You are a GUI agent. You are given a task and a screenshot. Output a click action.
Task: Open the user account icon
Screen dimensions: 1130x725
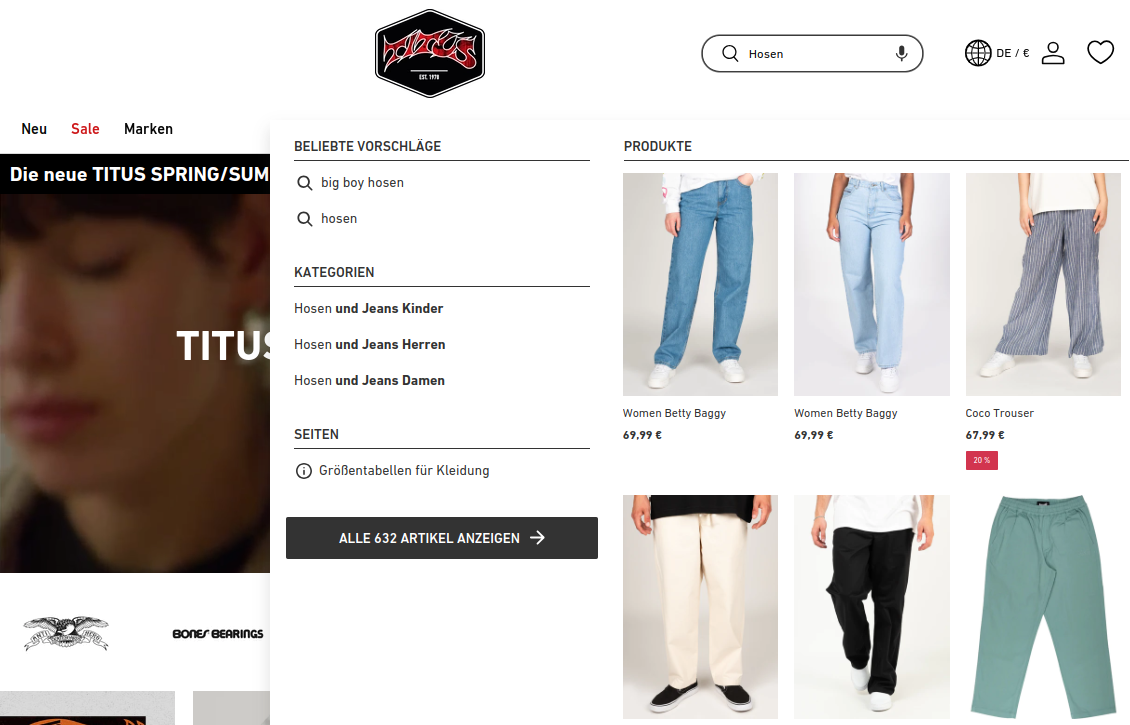click(x=1053, y=53)
